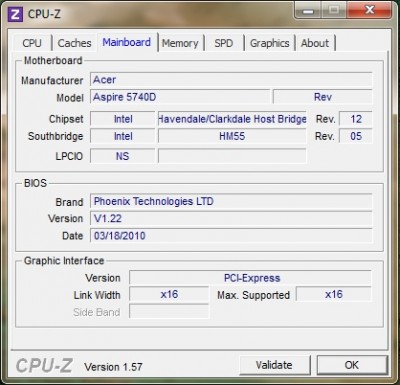
Task: Click the Graphic Interface Version label
Action: [103, 278]
